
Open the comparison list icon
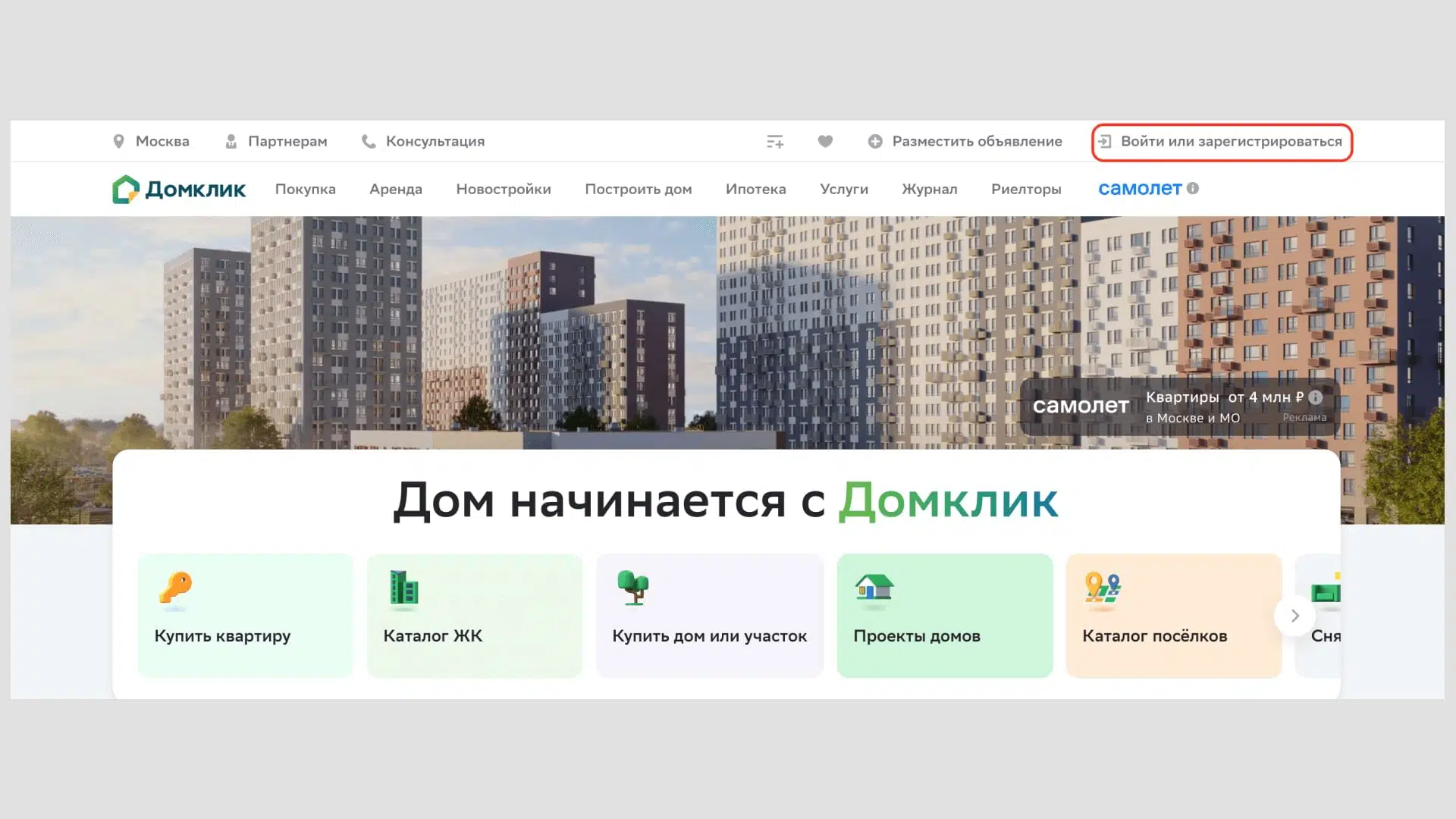775,142
